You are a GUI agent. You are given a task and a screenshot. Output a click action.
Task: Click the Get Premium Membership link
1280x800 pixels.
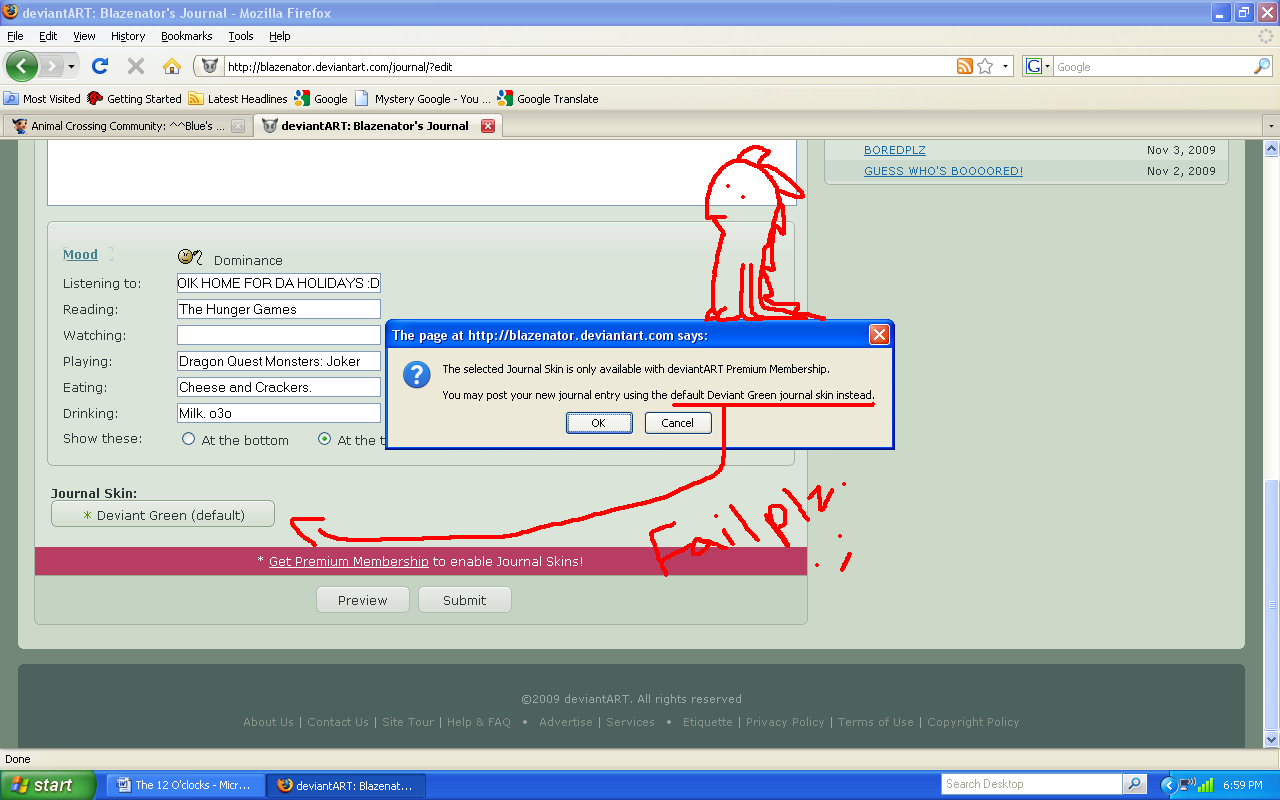(x=349, y=561)
